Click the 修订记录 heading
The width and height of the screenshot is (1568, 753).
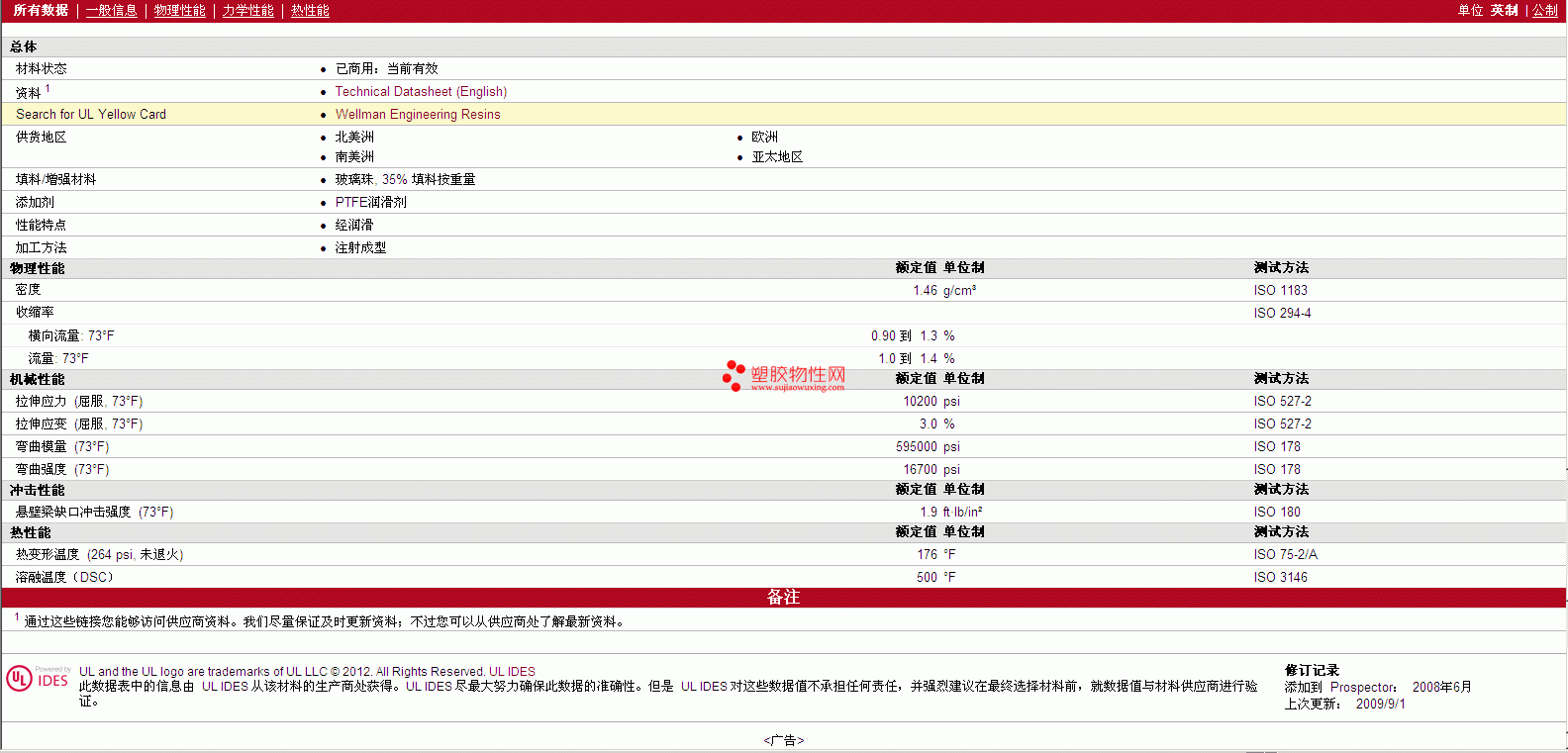pyautogui.click(x=1312, y=670)
